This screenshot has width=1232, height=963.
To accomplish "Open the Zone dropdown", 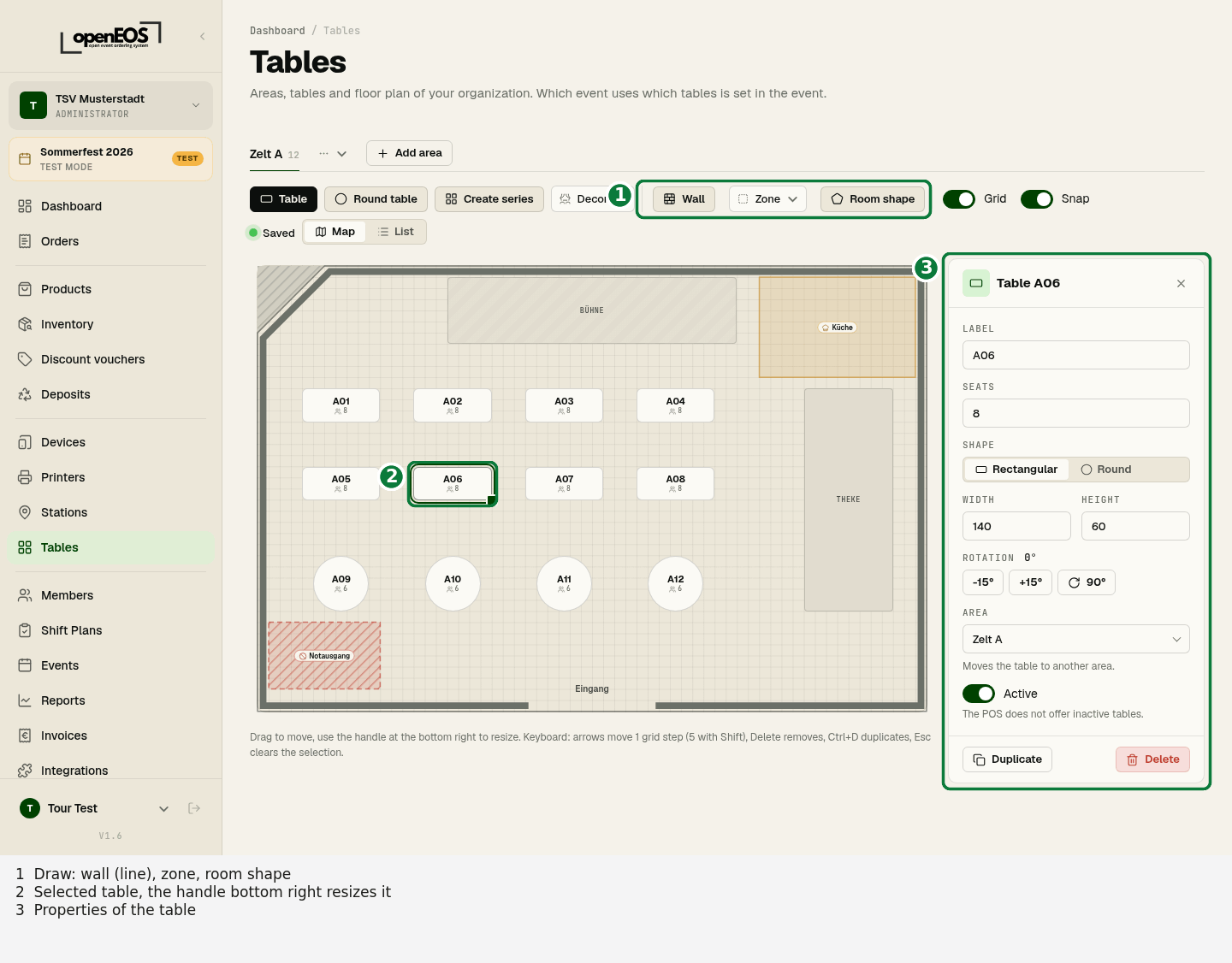I will pyautogui.click(x=767, y=199).
